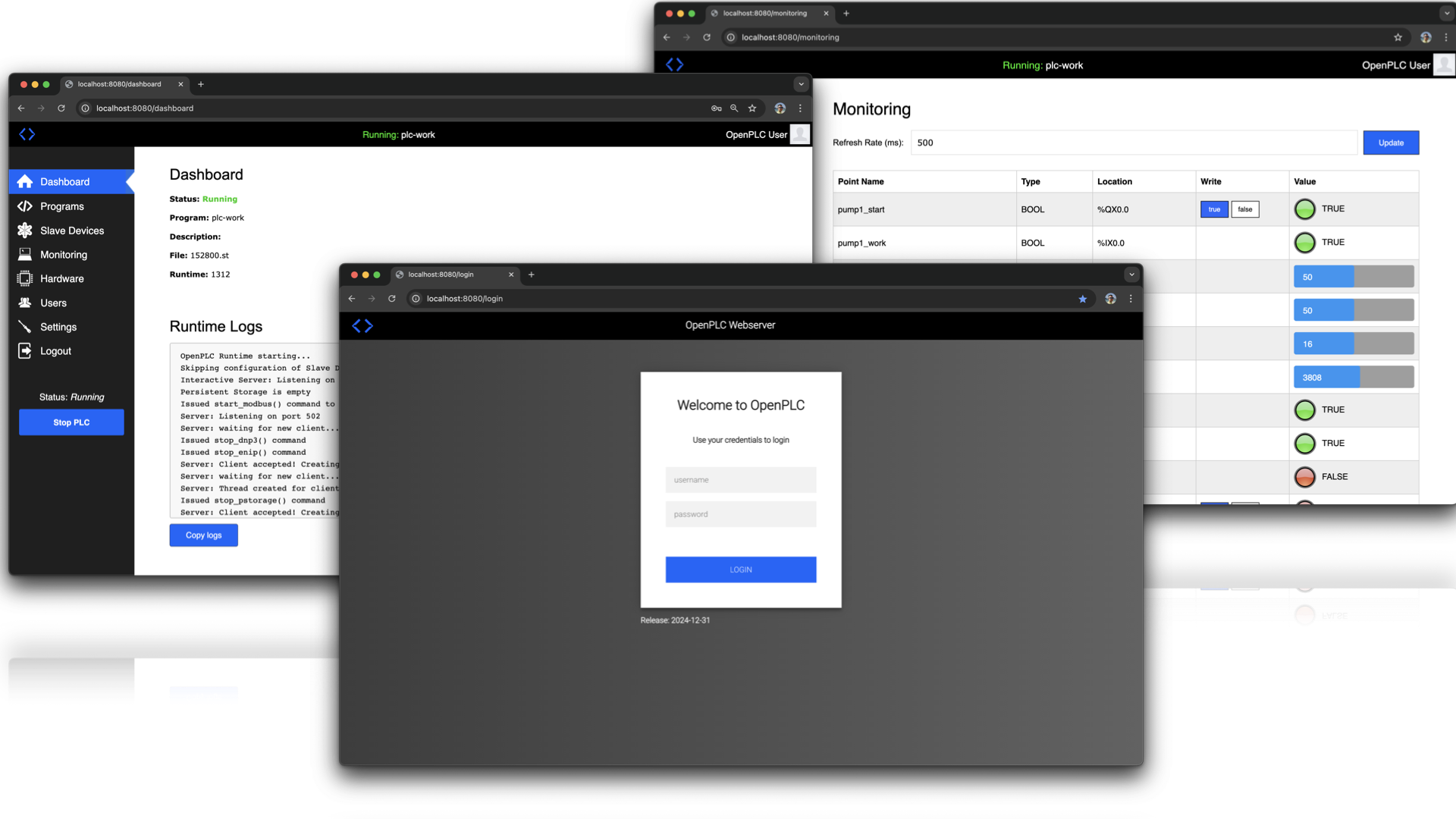Click the pump1_start green status indicator

click(x=1304, y=209)
